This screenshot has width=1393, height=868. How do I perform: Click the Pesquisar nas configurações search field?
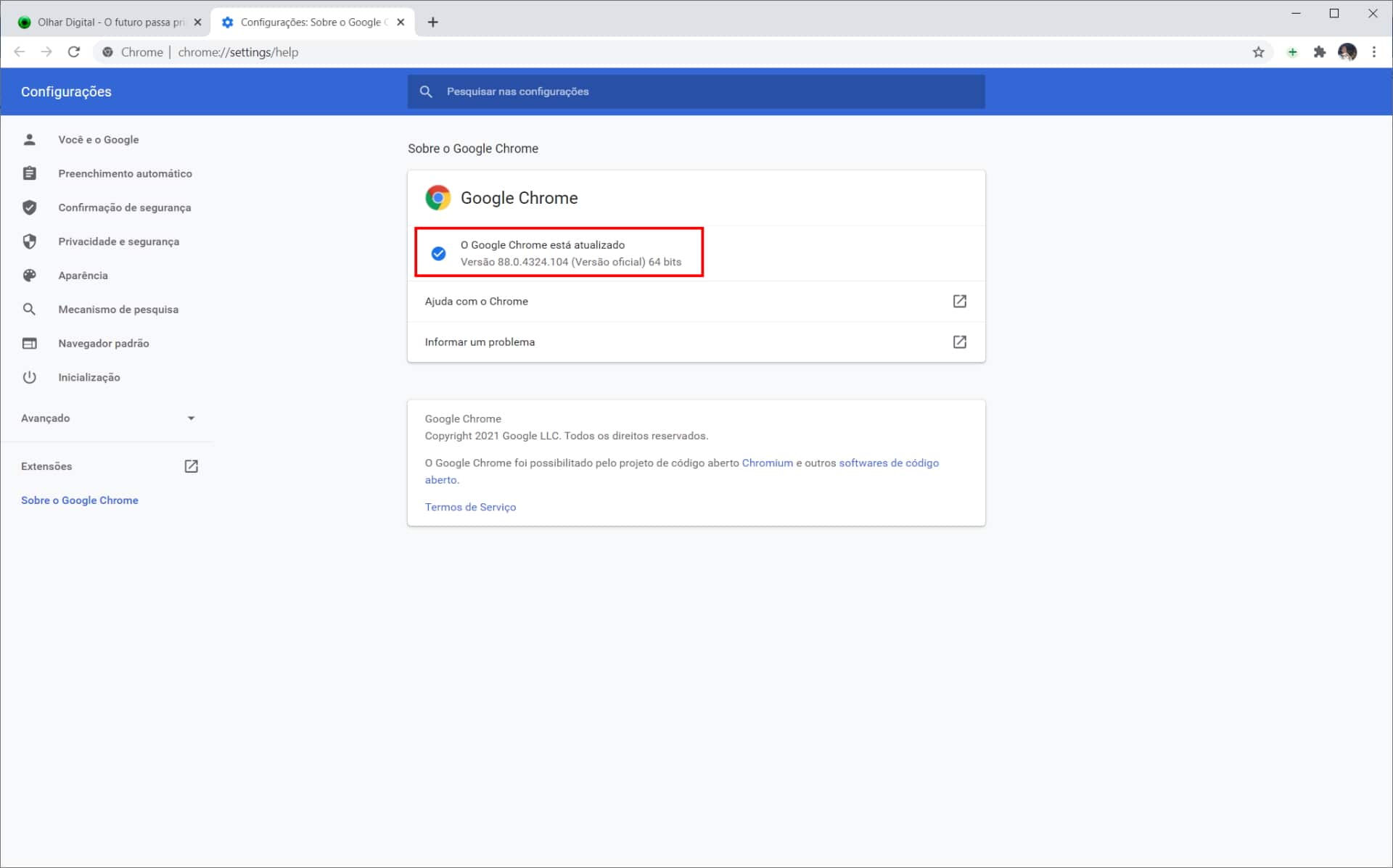pos(696,91)
